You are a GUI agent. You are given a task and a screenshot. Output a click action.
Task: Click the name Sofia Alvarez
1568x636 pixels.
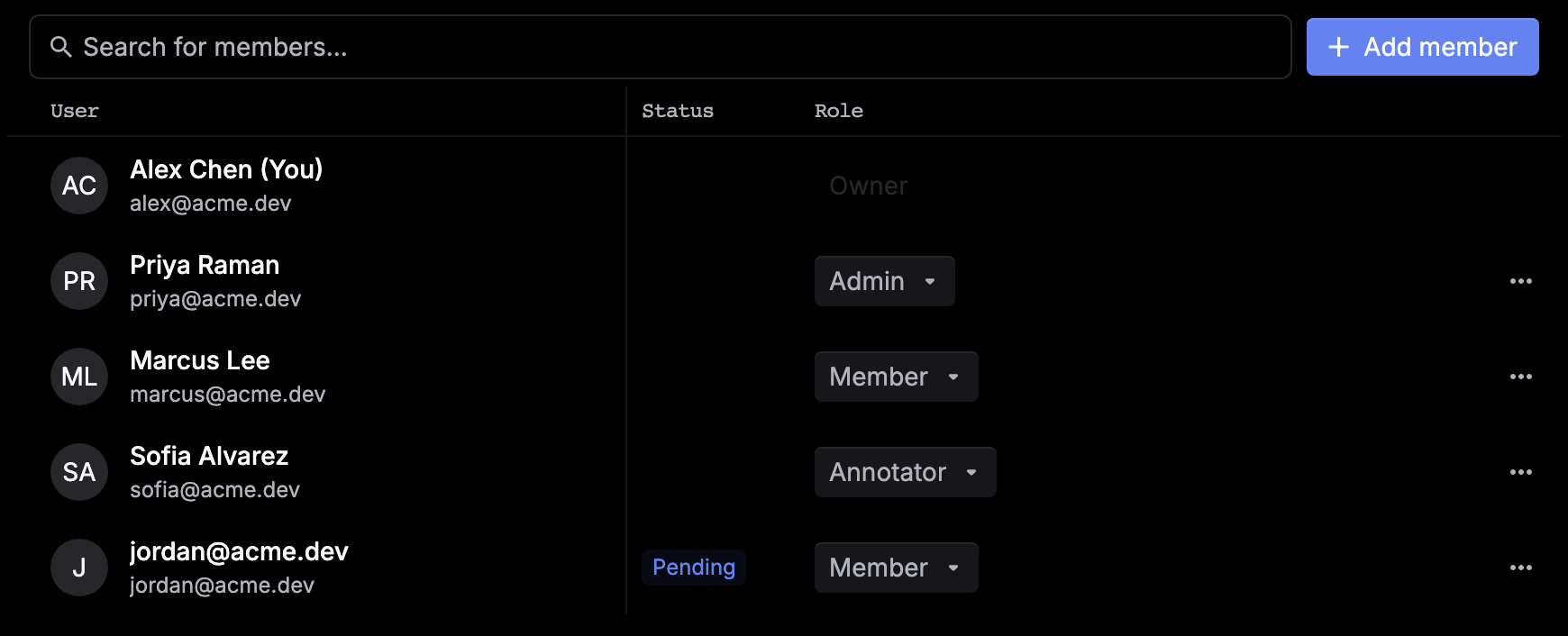point(209,456)
